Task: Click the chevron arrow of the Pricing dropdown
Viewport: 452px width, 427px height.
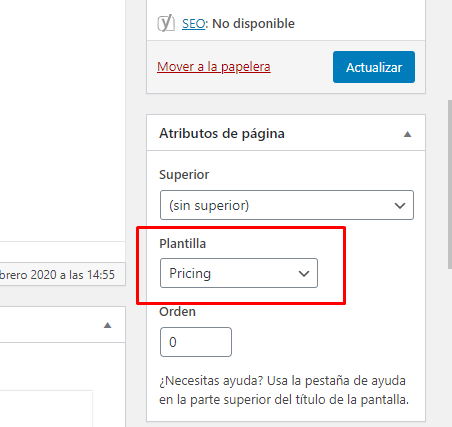Action: click(304, 274)
